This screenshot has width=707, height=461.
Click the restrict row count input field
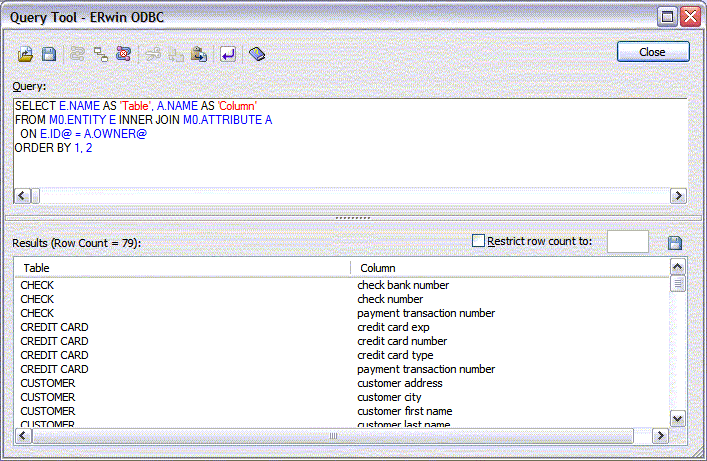click(627, 242)
